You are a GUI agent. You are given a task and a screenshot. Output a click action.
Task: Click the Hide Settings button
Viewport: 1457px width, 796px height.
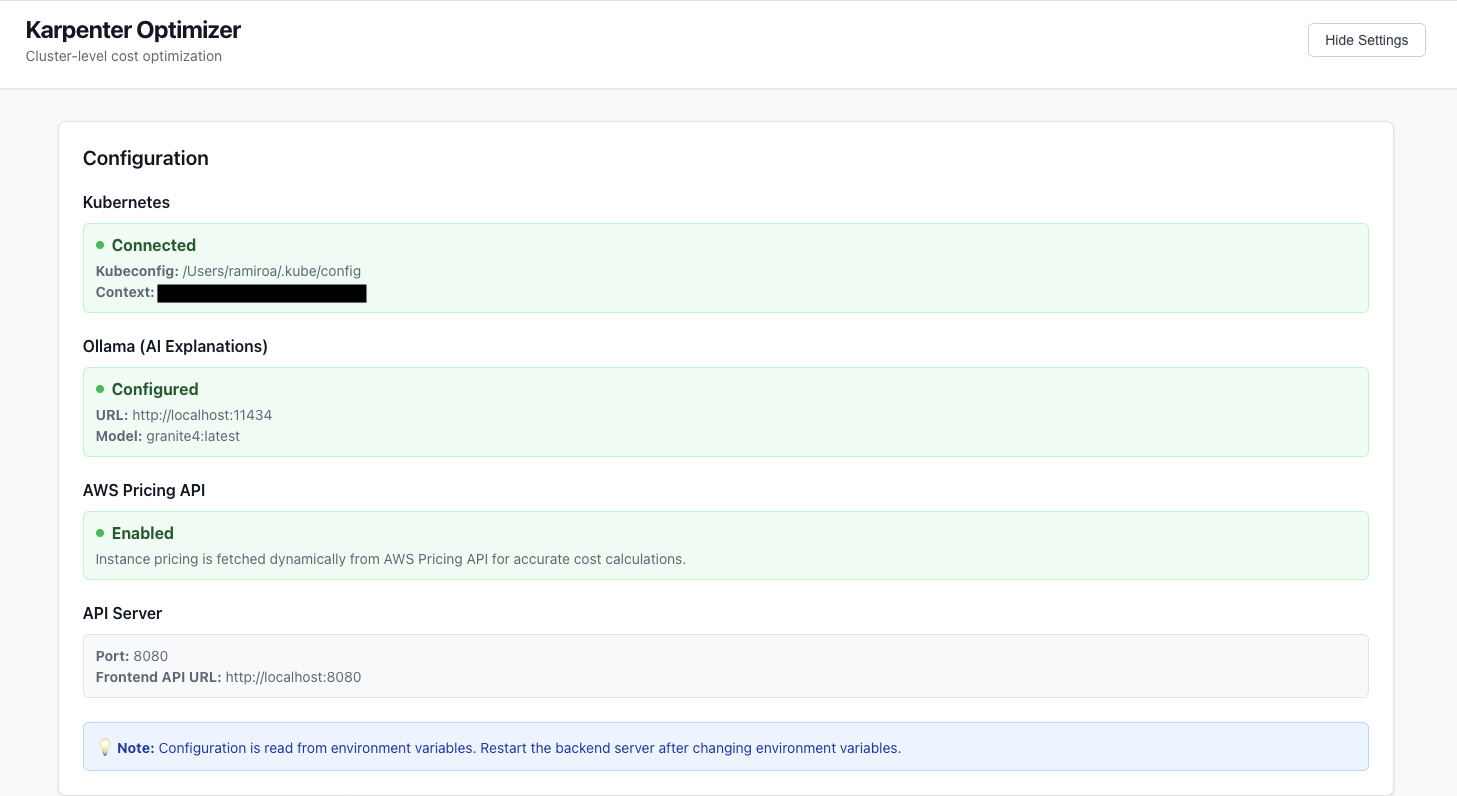coord(1366,40)
